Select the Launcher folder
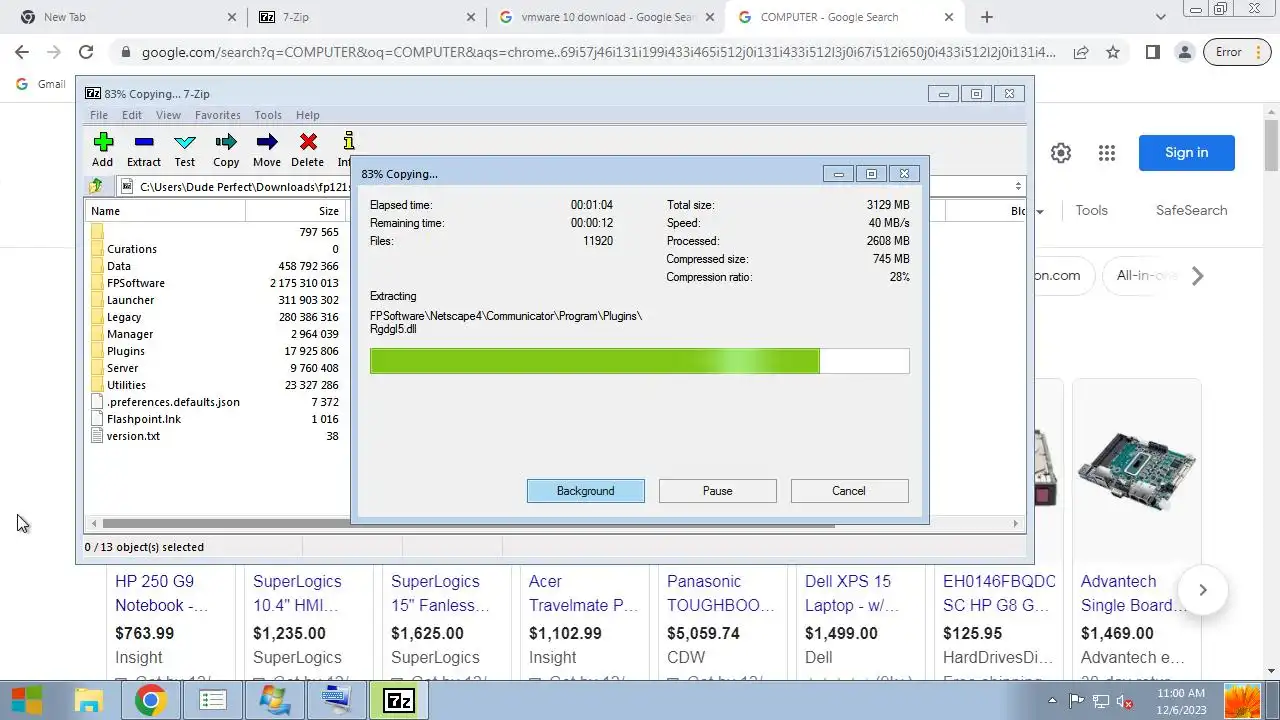 (x=131, y=300)
